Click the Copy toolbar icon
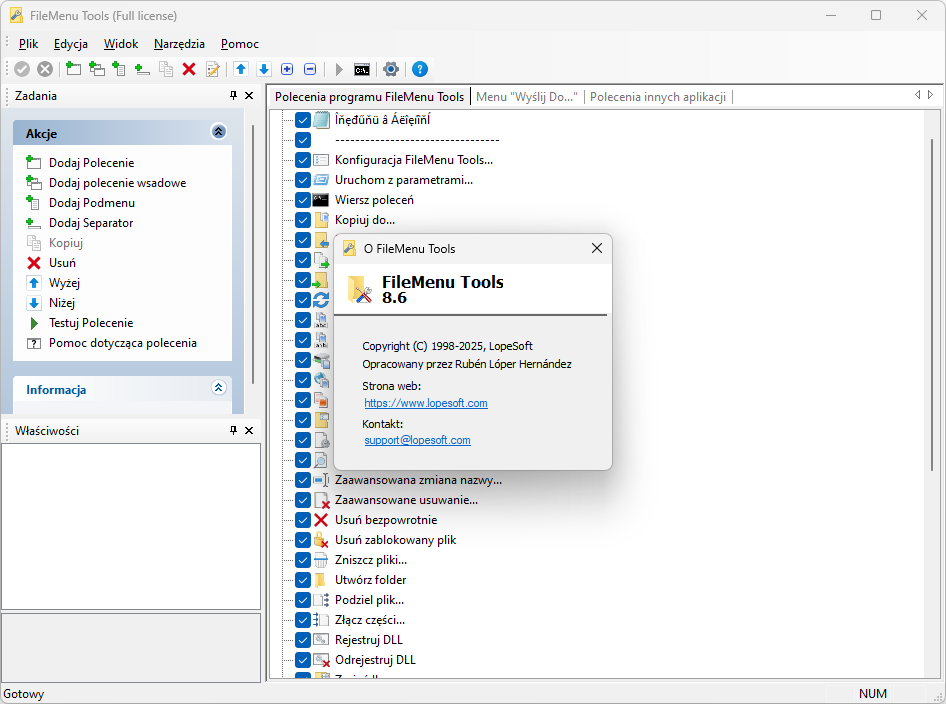The image size is (946, 704). [165, 69]
